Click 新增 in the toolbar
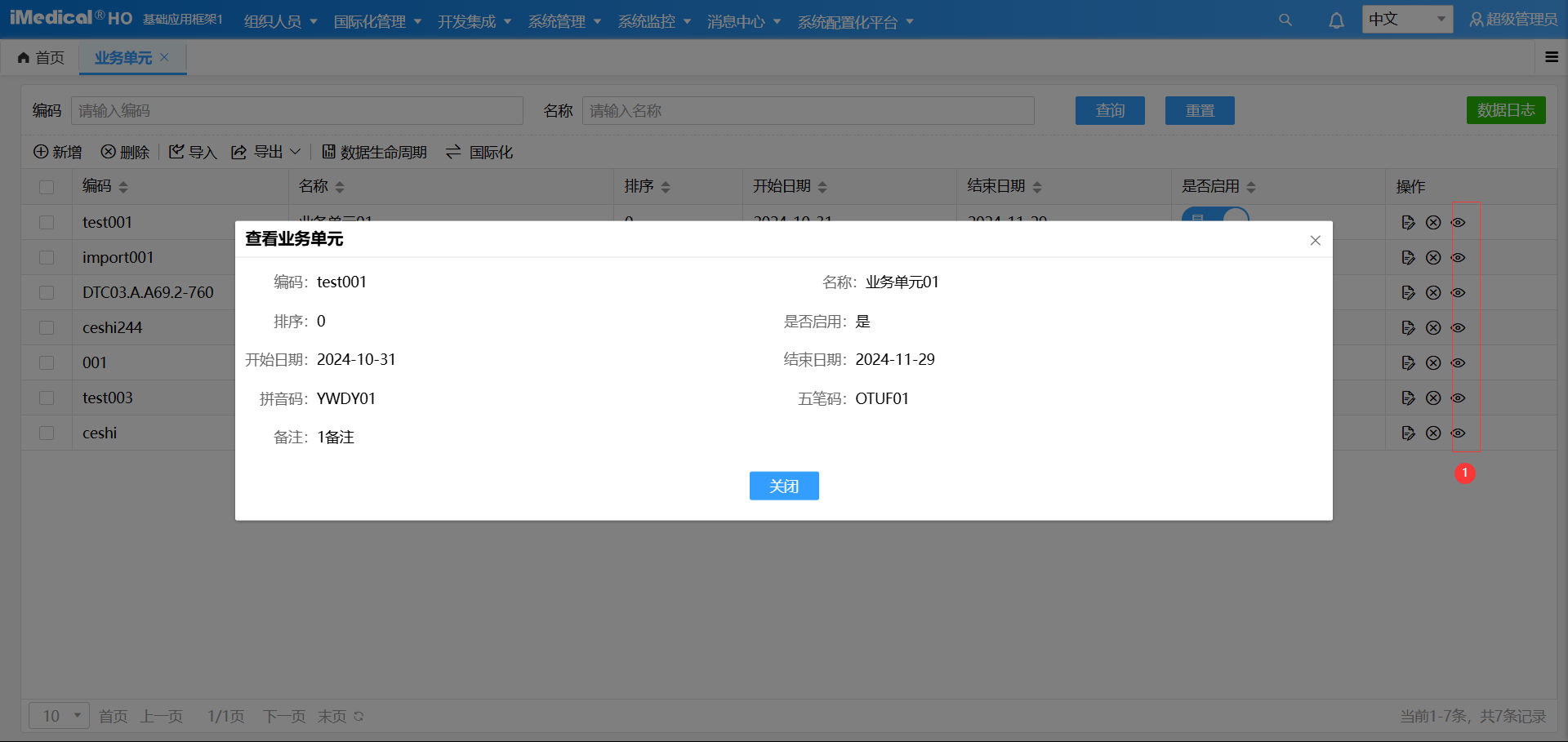1568x742 pixels. pos(57,152)
